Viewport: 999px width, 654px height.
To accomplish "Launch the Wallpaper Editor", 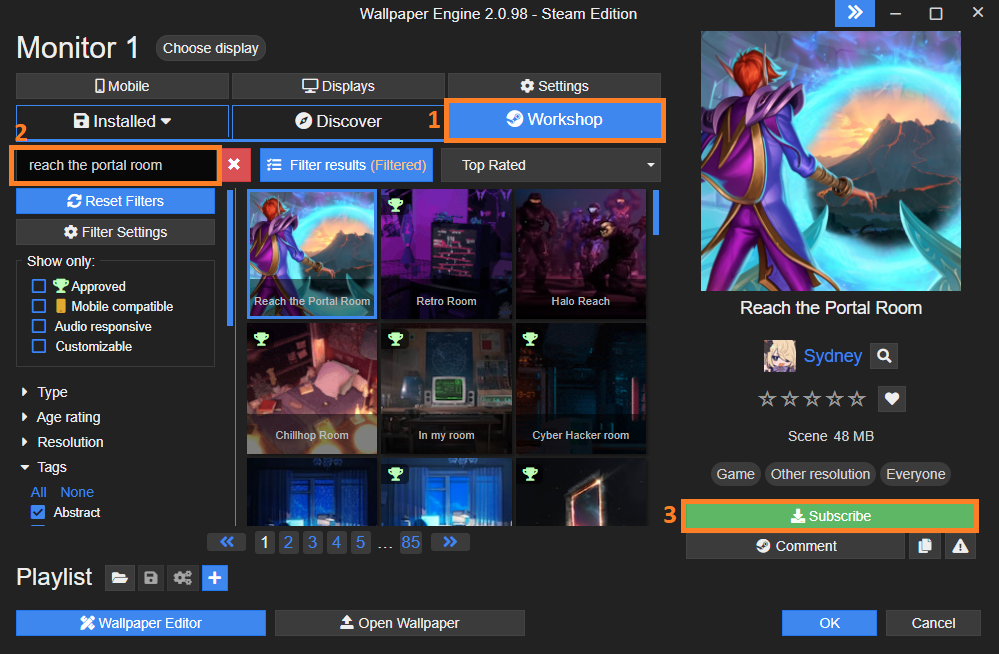I will click(x=141, y=623).
